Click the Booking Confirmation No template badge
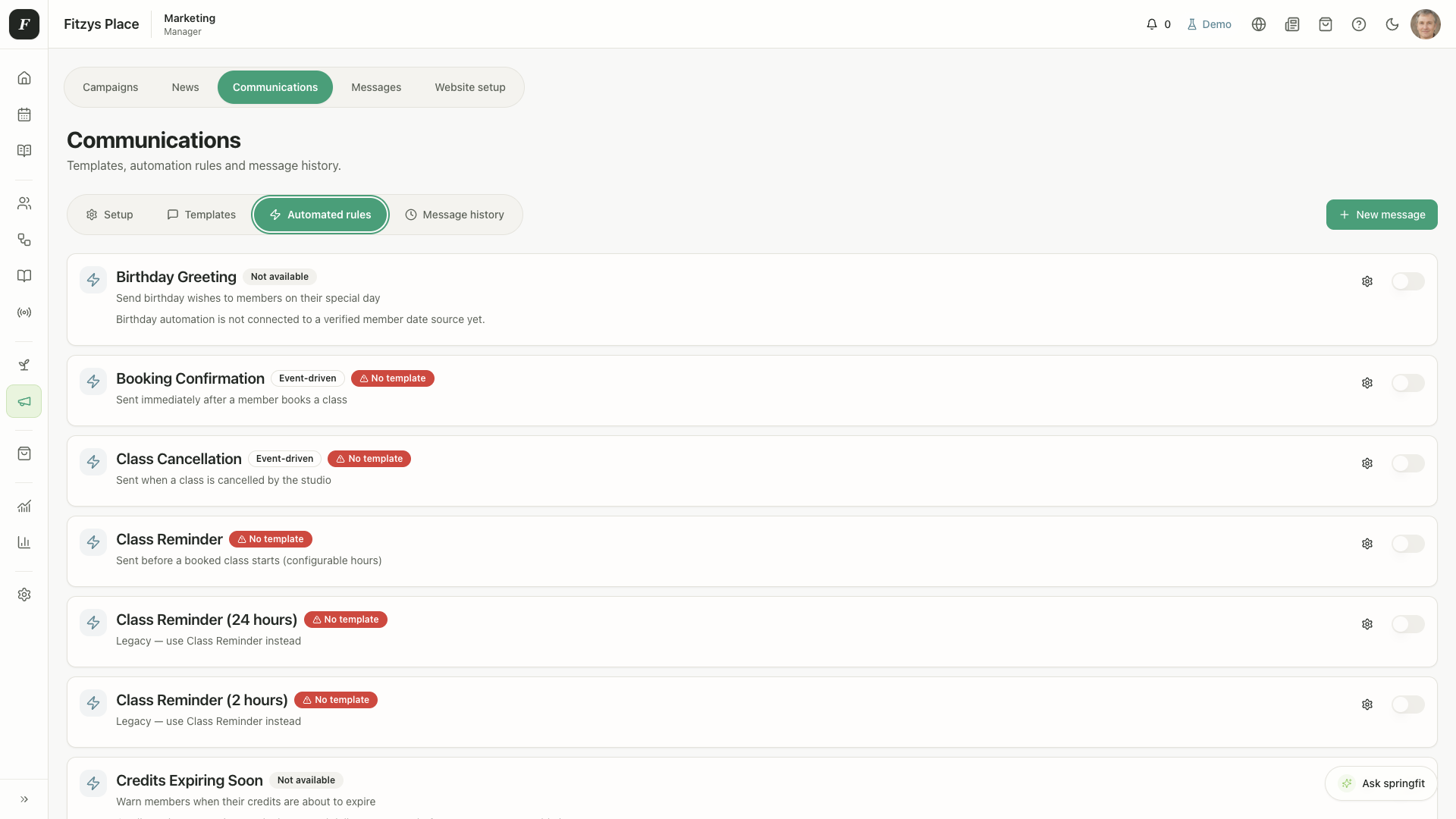1456x819 pixels. (393, 378)
